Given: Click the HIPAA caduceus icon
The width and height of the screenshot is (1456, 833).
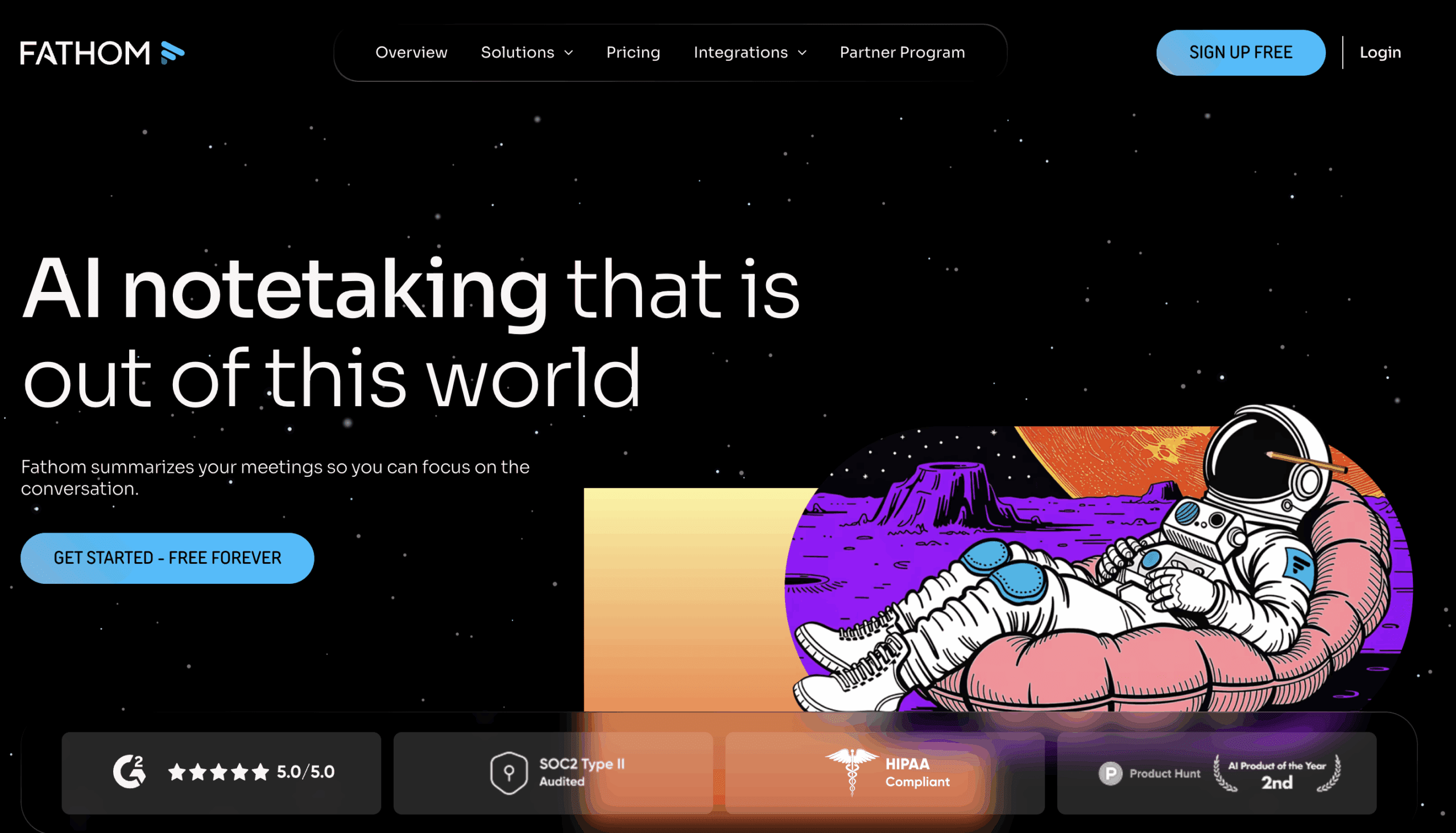Looking at the screenshot, I should [x=852, y=771].
